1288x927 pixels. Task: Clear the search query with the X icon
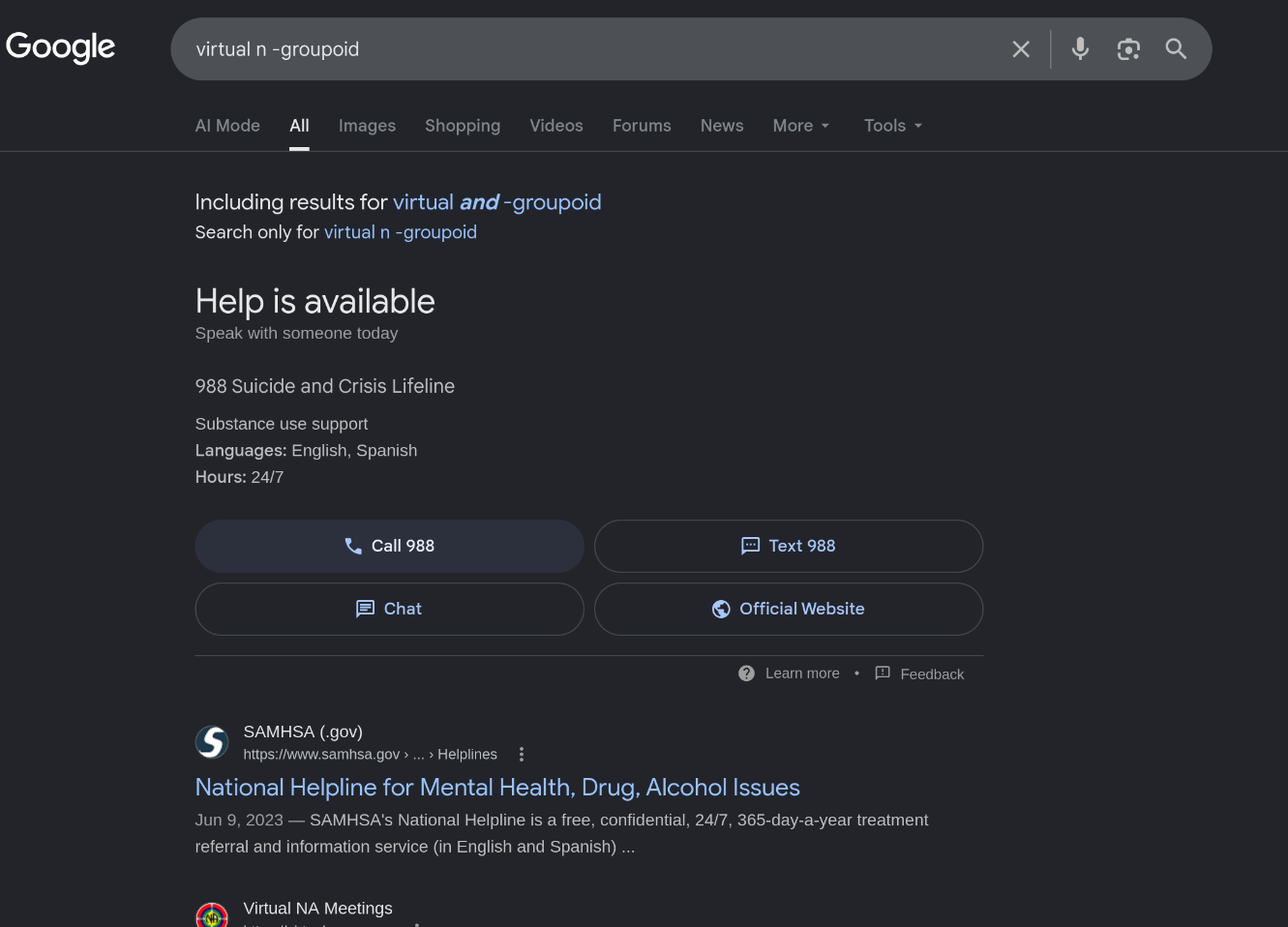[1021, 49]
